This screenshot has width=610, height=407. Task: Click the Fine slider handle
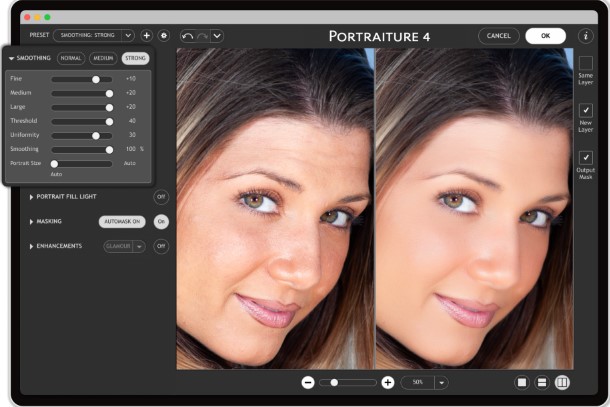tap(96, 79)
